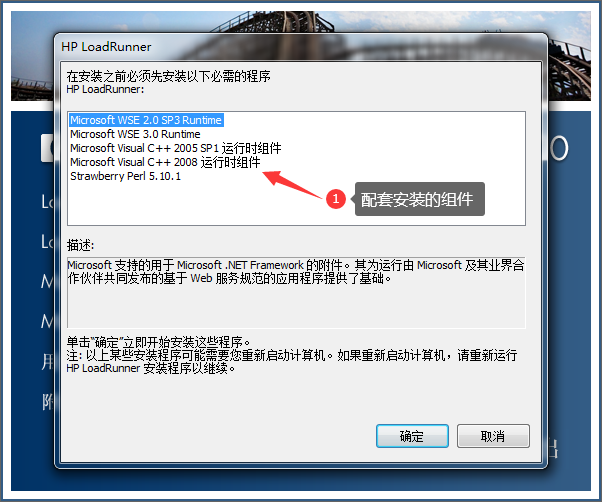Click the red circled number 1 marker
Viewport: 602px width, 502px height.
coord(336,199)
